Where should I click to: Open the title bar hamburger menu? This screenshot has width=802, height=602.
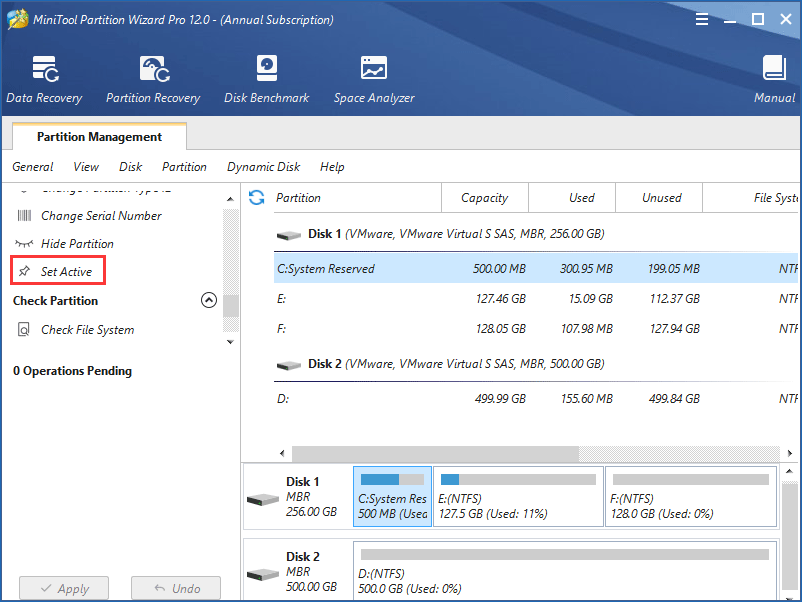click(701, 18)
